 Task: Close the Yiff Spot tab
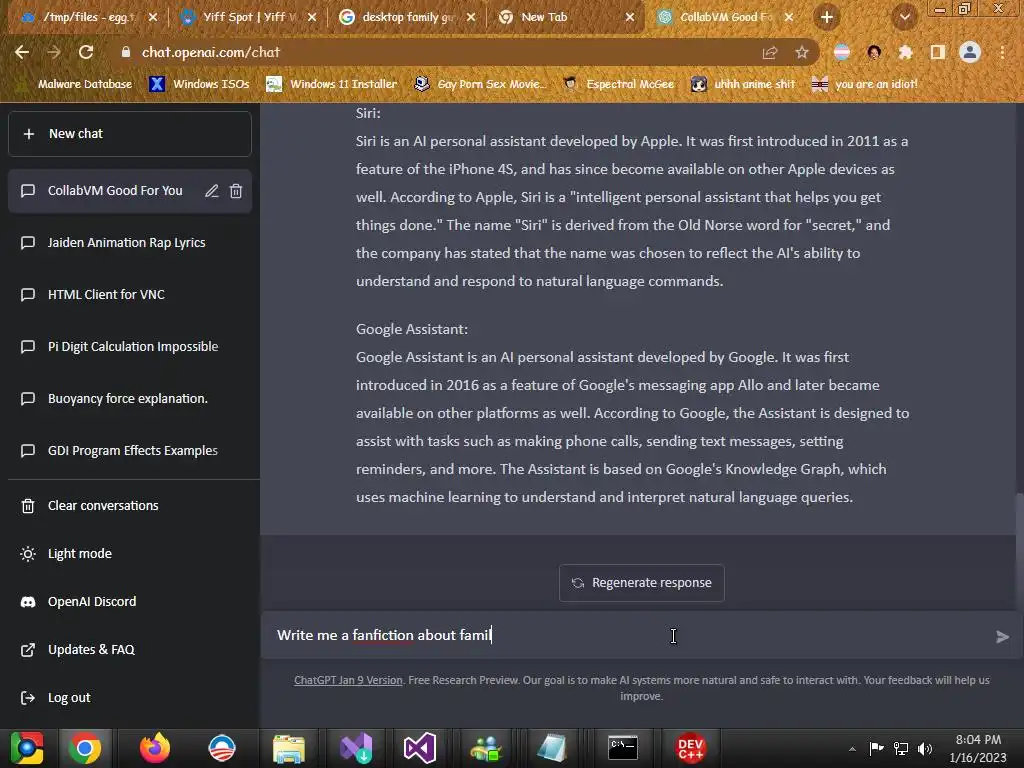pyautogui.click(x=312, y=17)
